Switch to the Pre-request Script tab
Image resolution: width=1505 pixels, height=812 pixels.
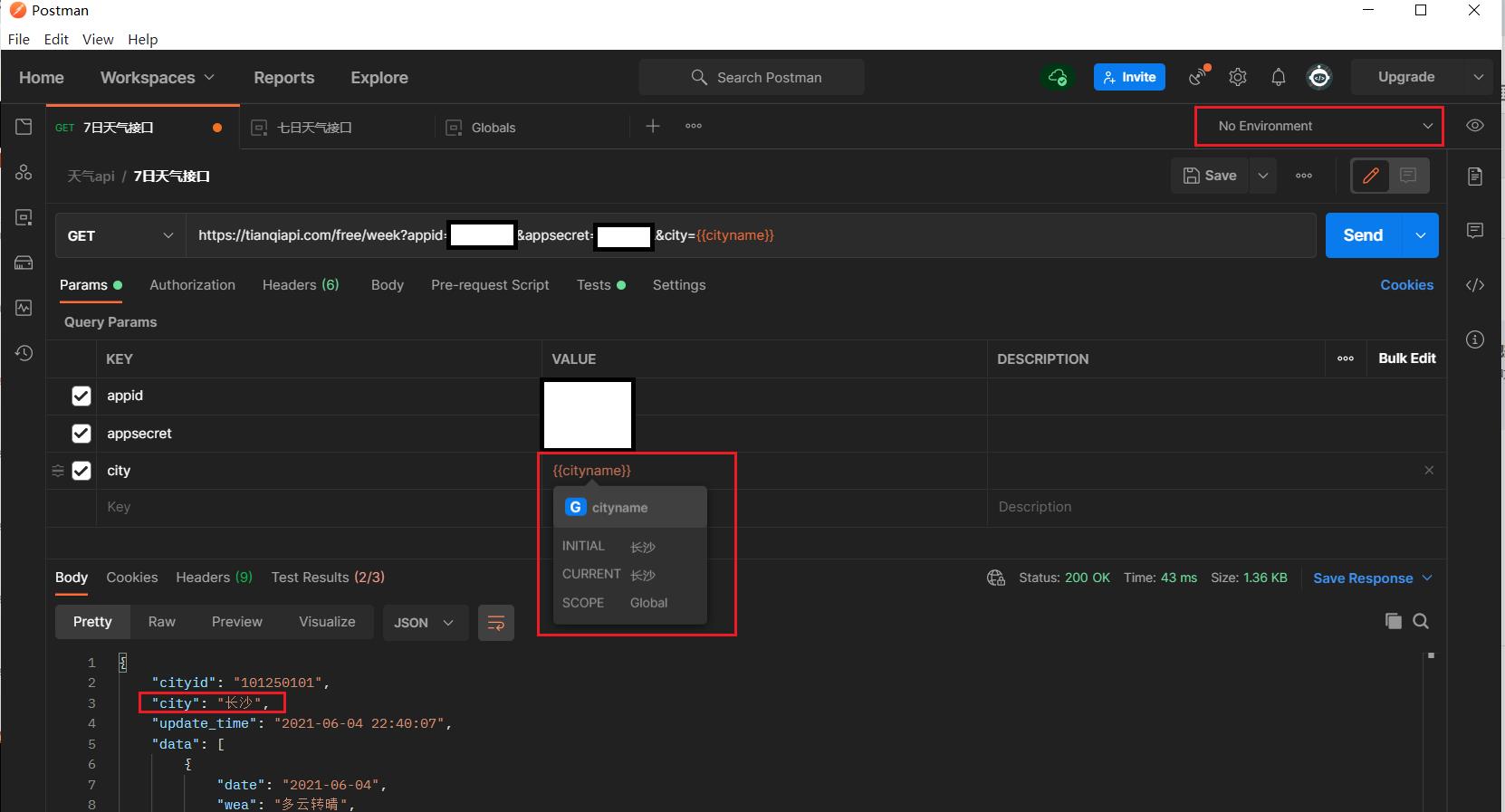pyautogui.click(x=490, y=284)
